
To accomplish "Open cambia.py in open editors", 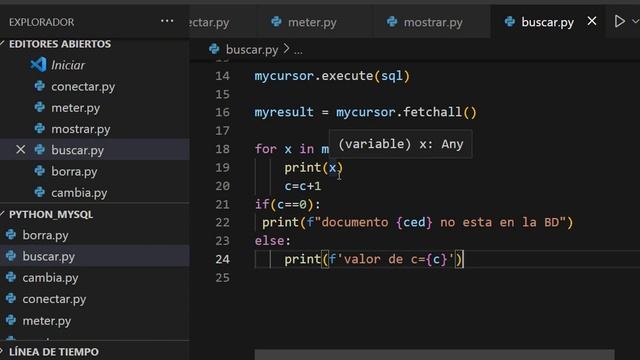I will (x=79, y=193).
